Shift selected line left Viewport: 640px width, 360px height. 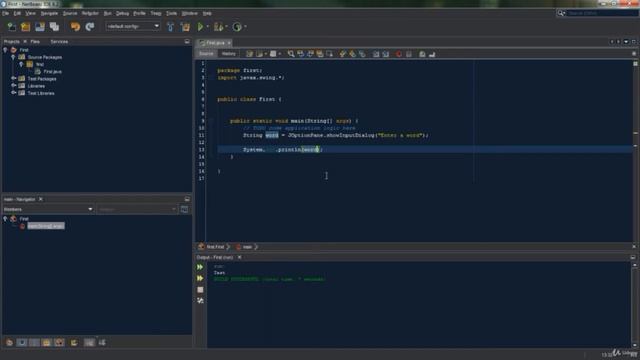(x=376, y=54)
